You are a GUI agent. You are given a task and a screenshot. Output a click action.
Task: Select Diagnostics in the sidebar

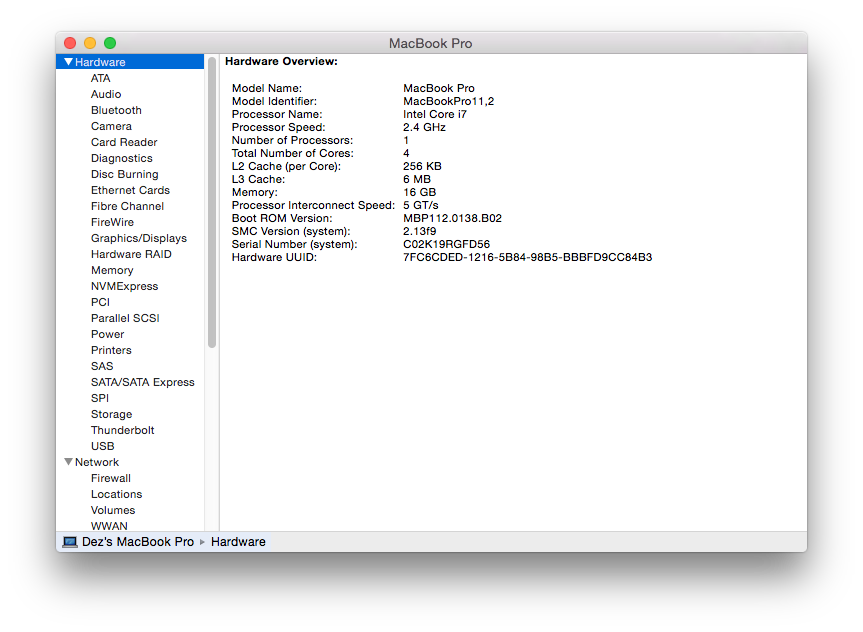(x=122, y=158)
